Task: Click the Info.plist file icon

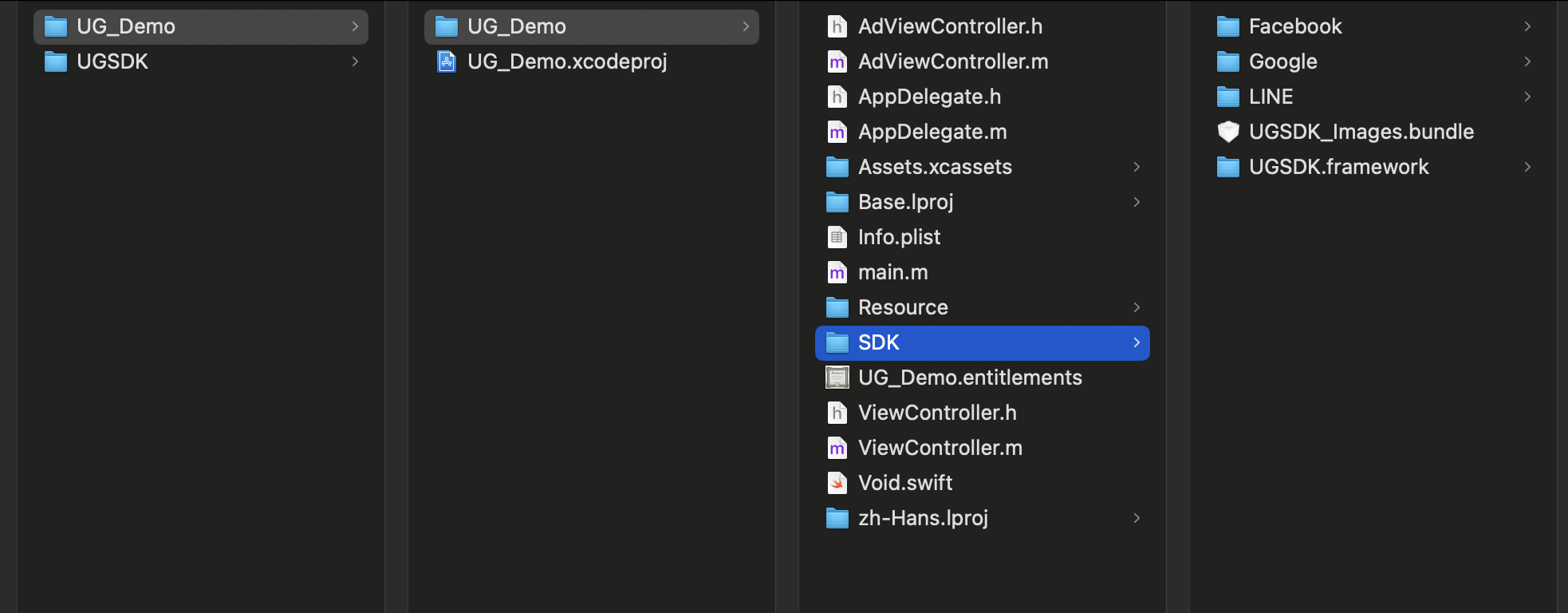Action: 837,237
